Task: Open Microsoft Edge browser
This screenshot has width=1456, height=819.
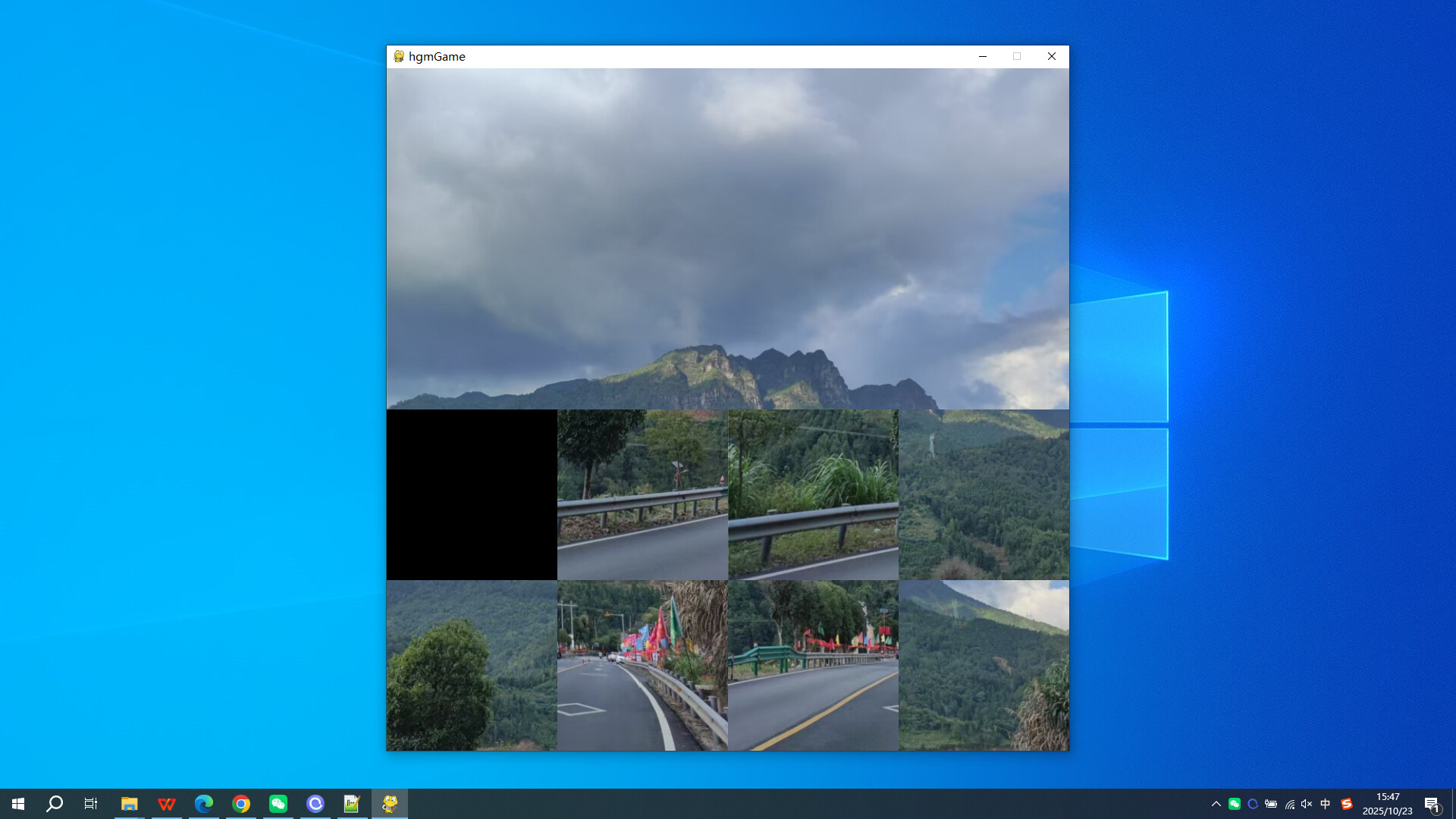Action: pos(204,803)
